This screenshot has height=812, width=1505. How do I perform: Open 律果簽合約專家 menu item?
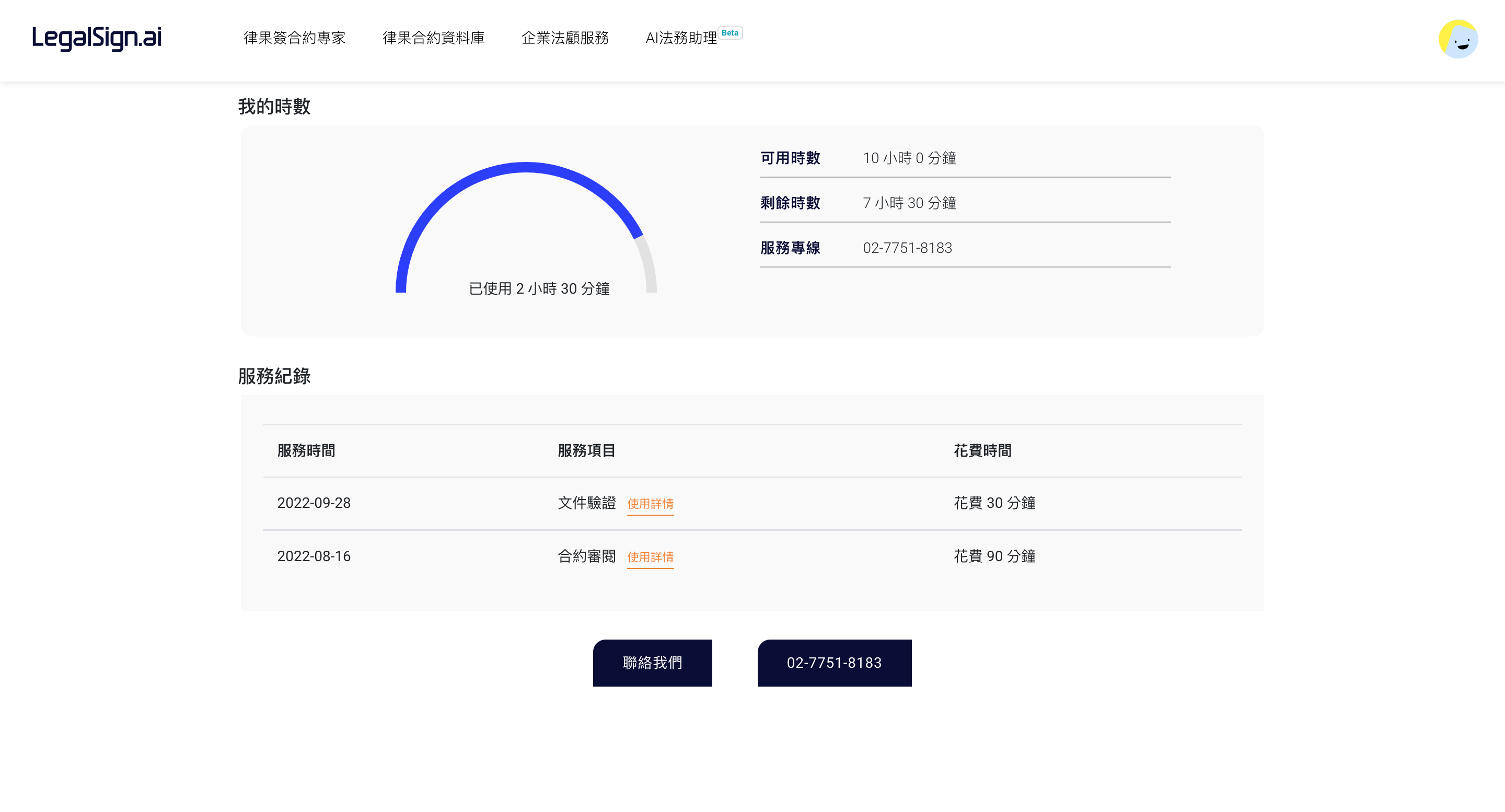tap(294, 38)
